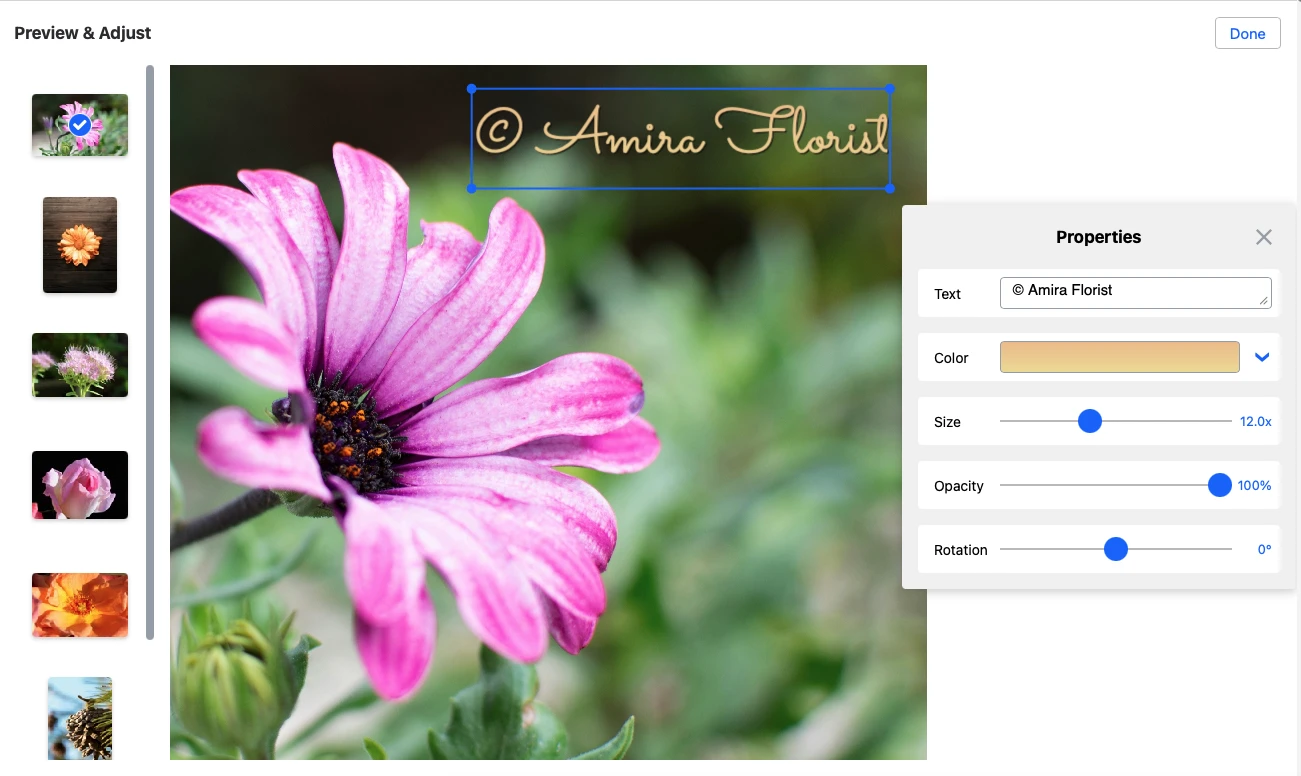Select the orange poppy thumbnail
Screen dimensions: 1301x776
tap(80, 605)
